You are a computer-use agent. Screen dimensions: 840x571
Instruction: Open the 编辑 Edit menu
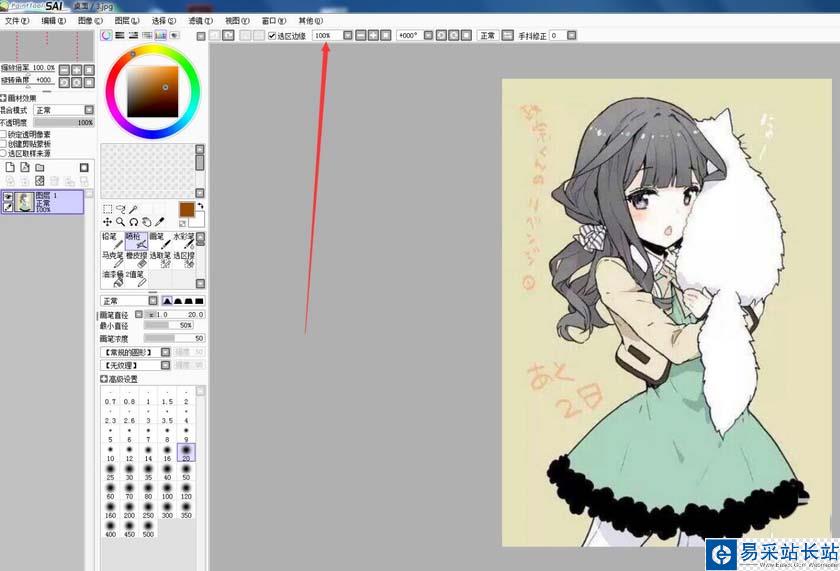pyautogui.click(x=54, y=21)
